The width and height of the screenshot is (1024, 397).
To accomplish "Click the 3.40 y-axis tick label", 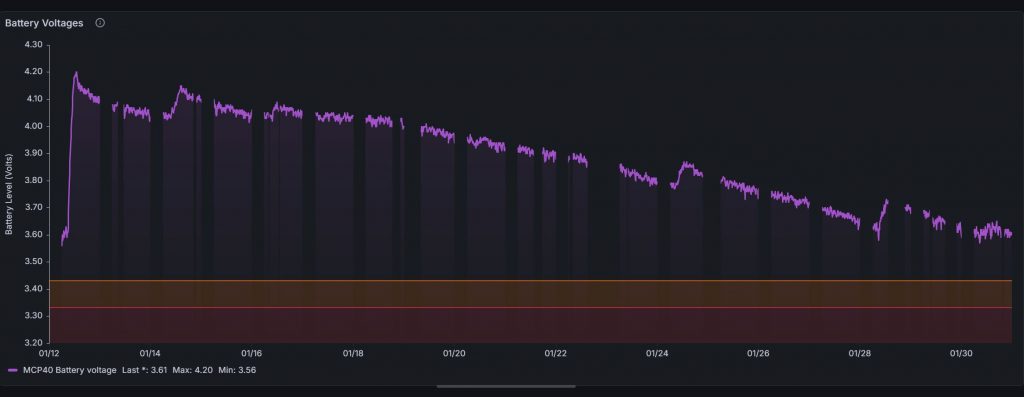I will coord(33,289).
